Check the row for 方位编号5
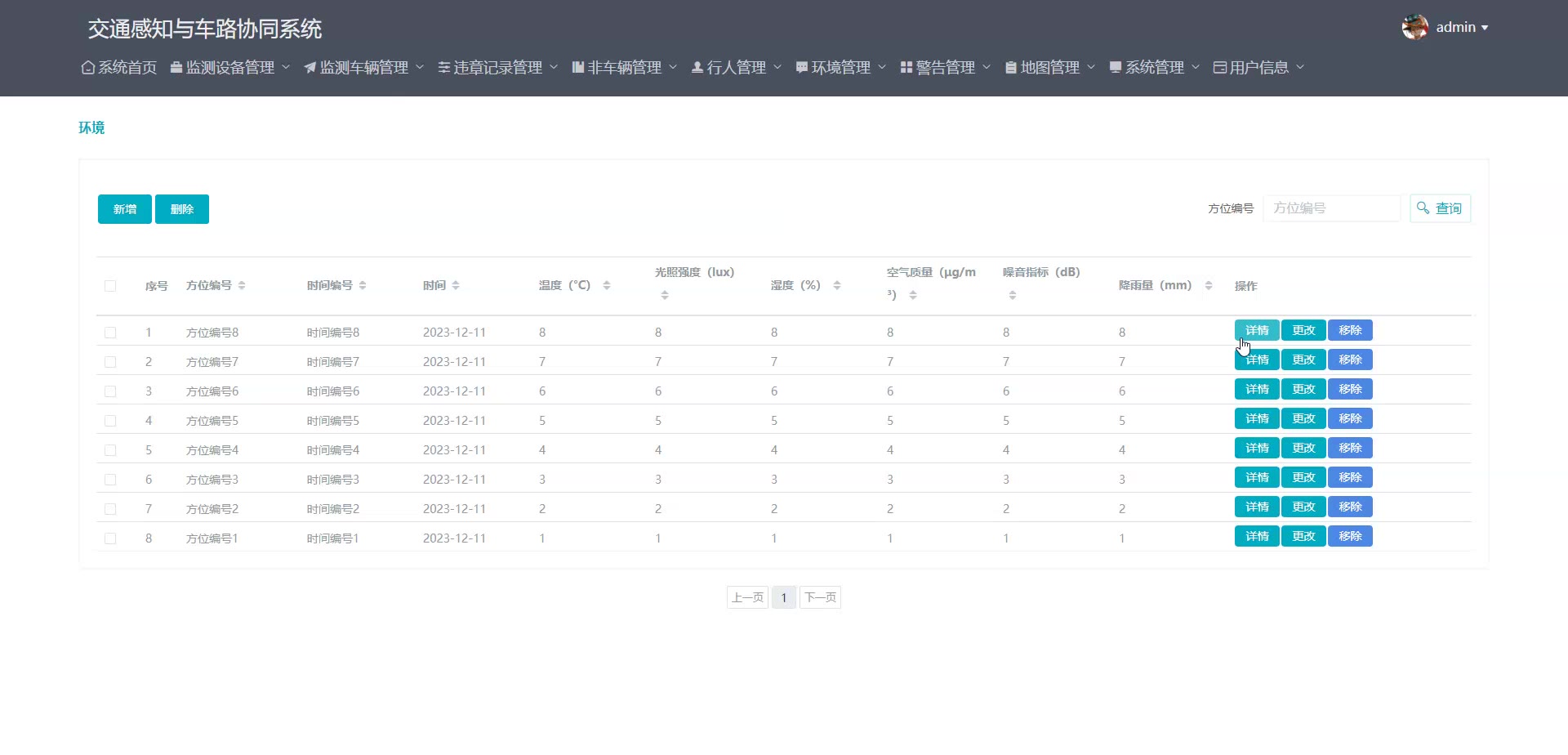Viewport: 1568px width, 755px height. click(110, 421)
